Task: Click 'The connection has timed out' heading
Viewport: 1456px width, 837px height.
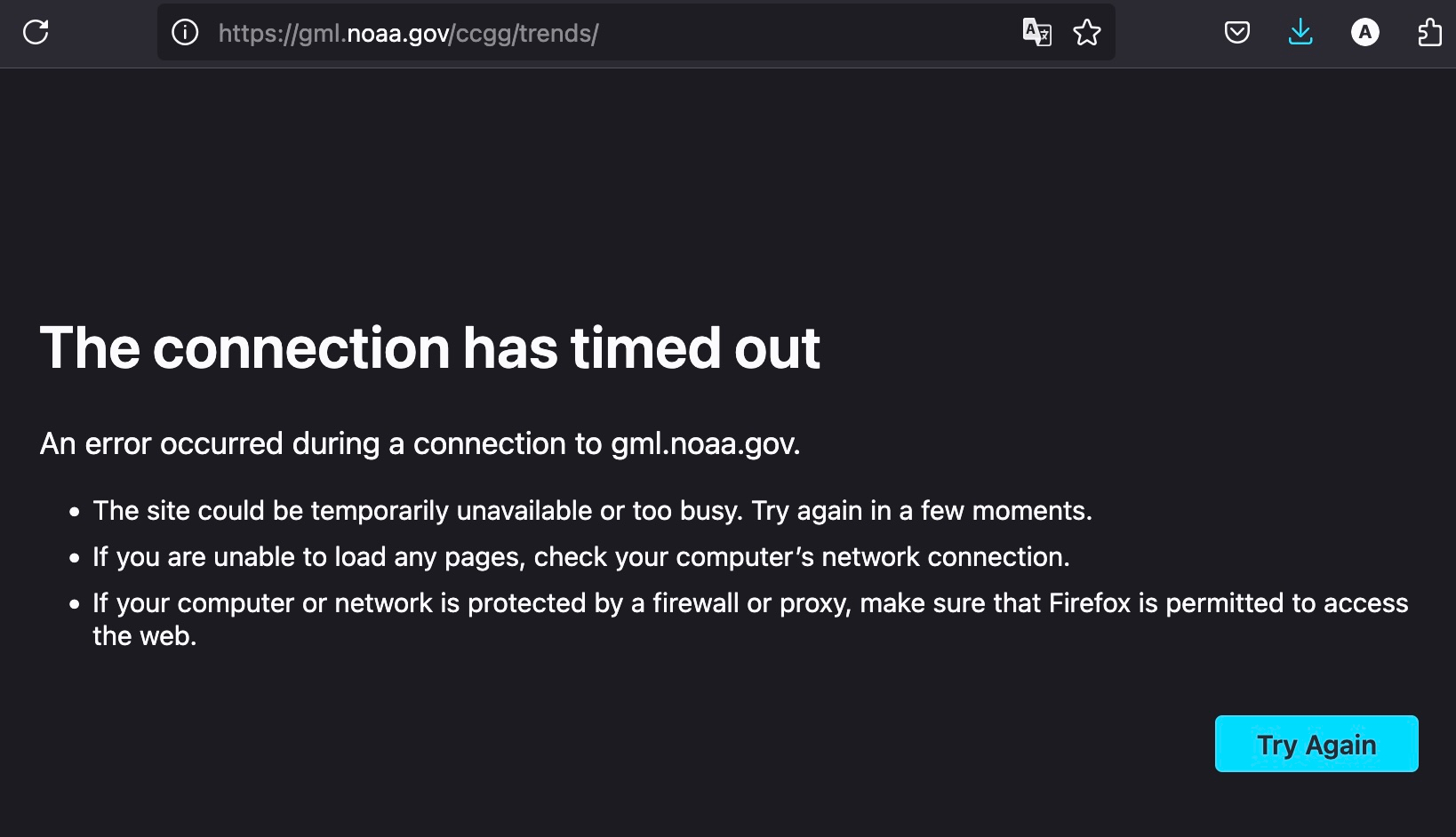Action: (429, 347)
